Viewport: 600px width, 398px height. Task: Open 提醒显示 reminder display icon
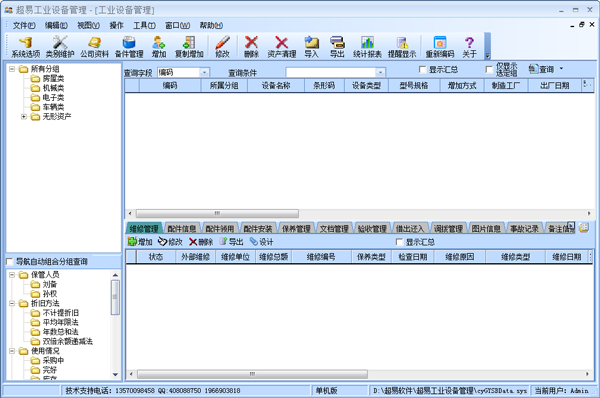tap(402, 47)
